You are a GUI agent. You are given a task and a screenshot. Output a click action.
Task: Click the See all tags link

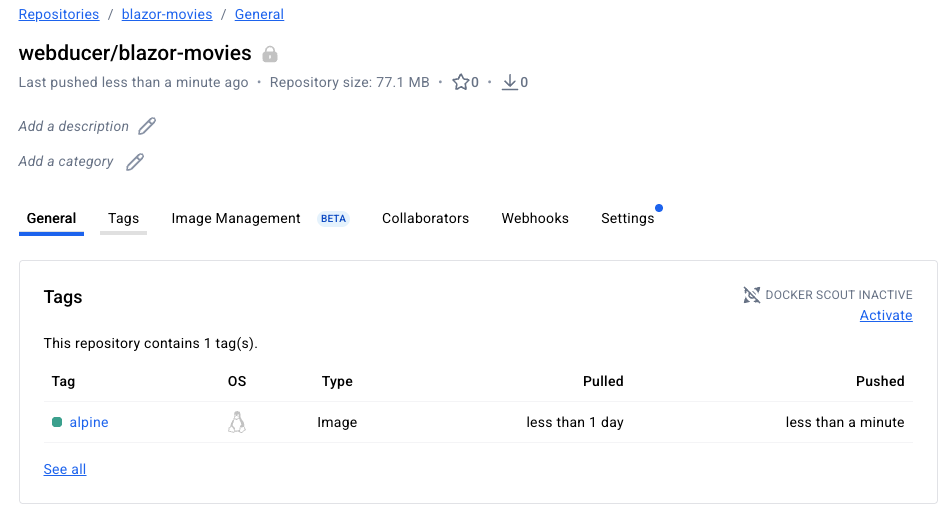click(x=65, y=469)
